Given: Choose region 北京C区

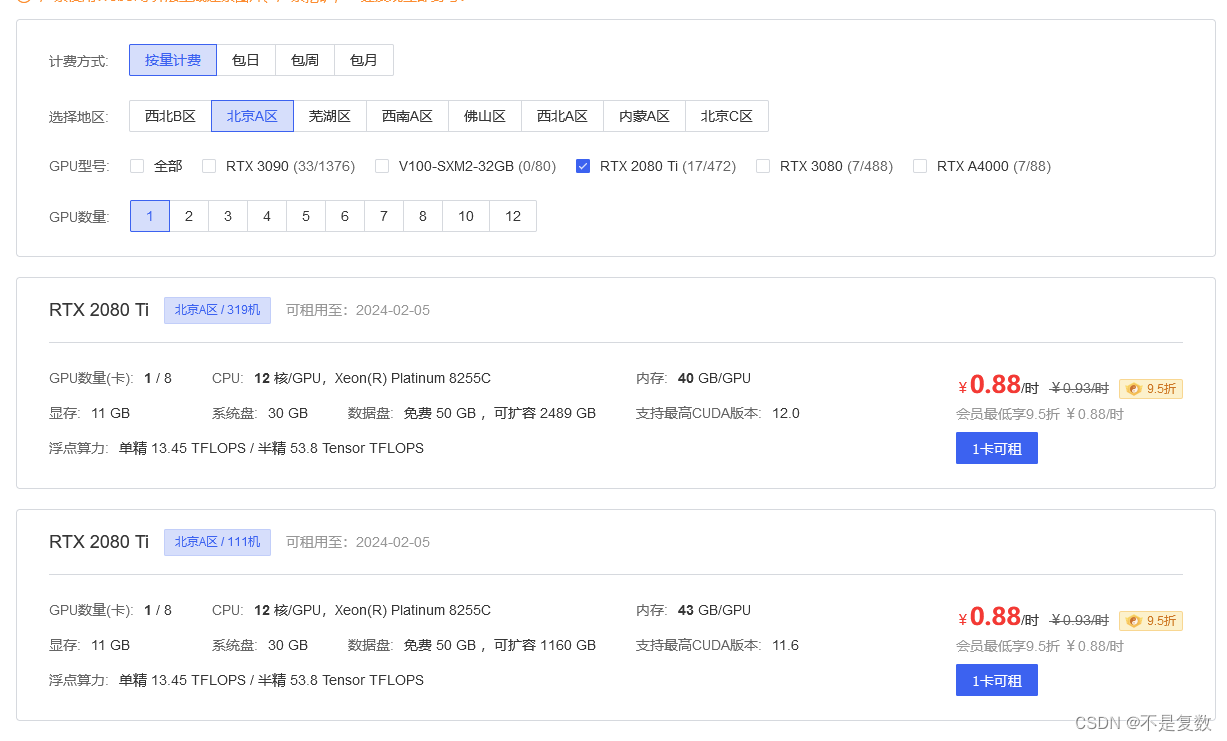Looking at the screenshot, I should [727, 116].
